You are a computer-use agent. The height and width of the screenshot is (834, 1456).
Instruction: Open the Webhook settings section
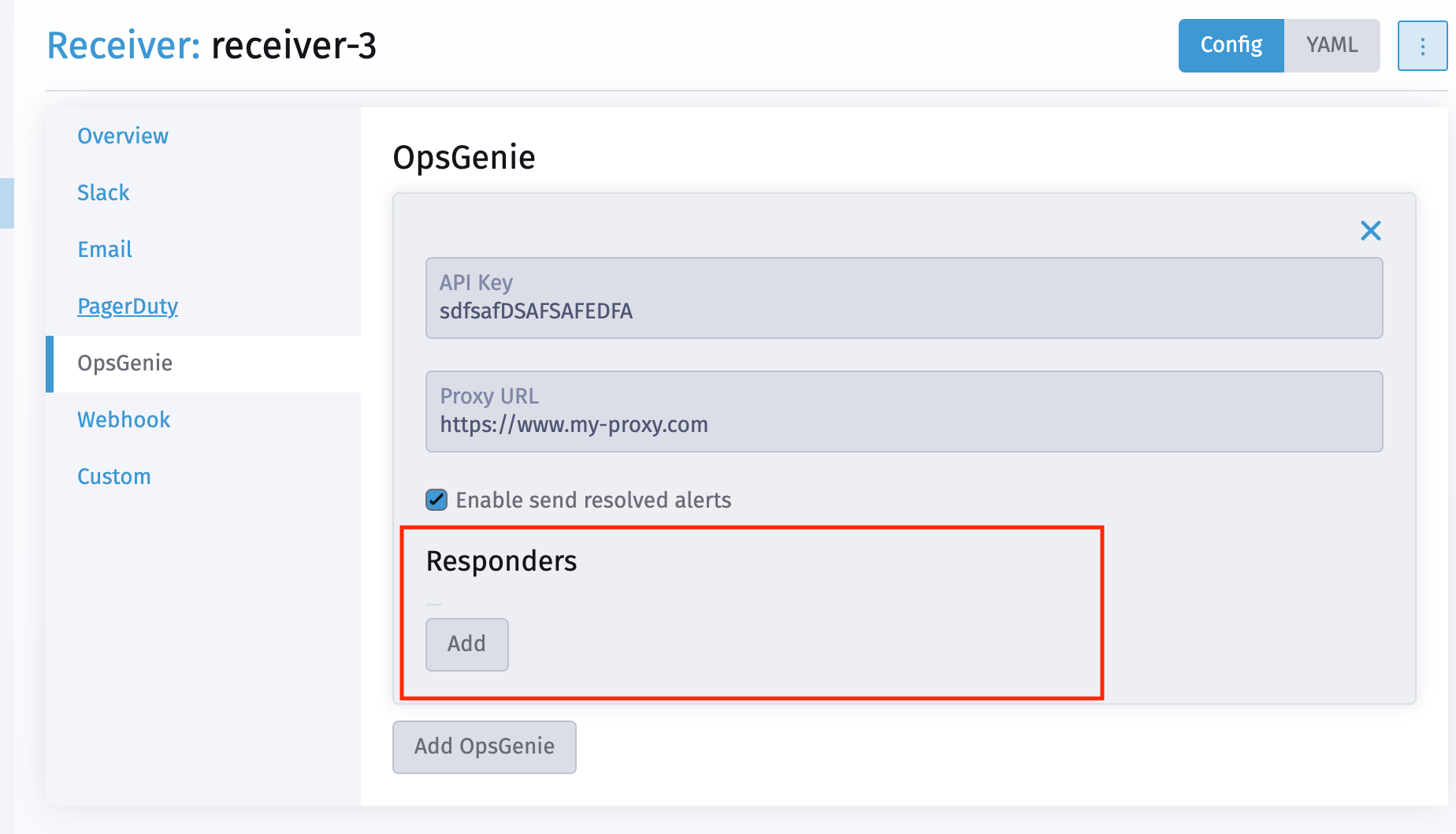coord(124,419)
